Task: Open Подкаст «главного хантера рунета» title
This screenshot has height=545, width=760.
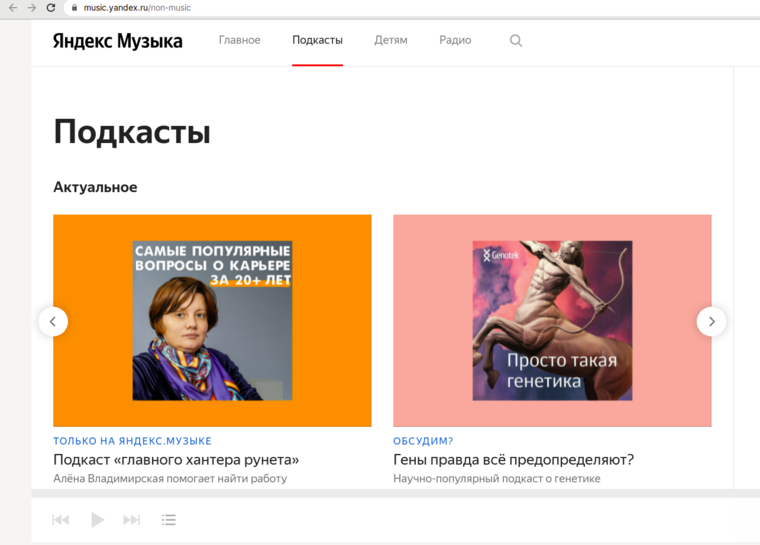Action: click(176, 460)
